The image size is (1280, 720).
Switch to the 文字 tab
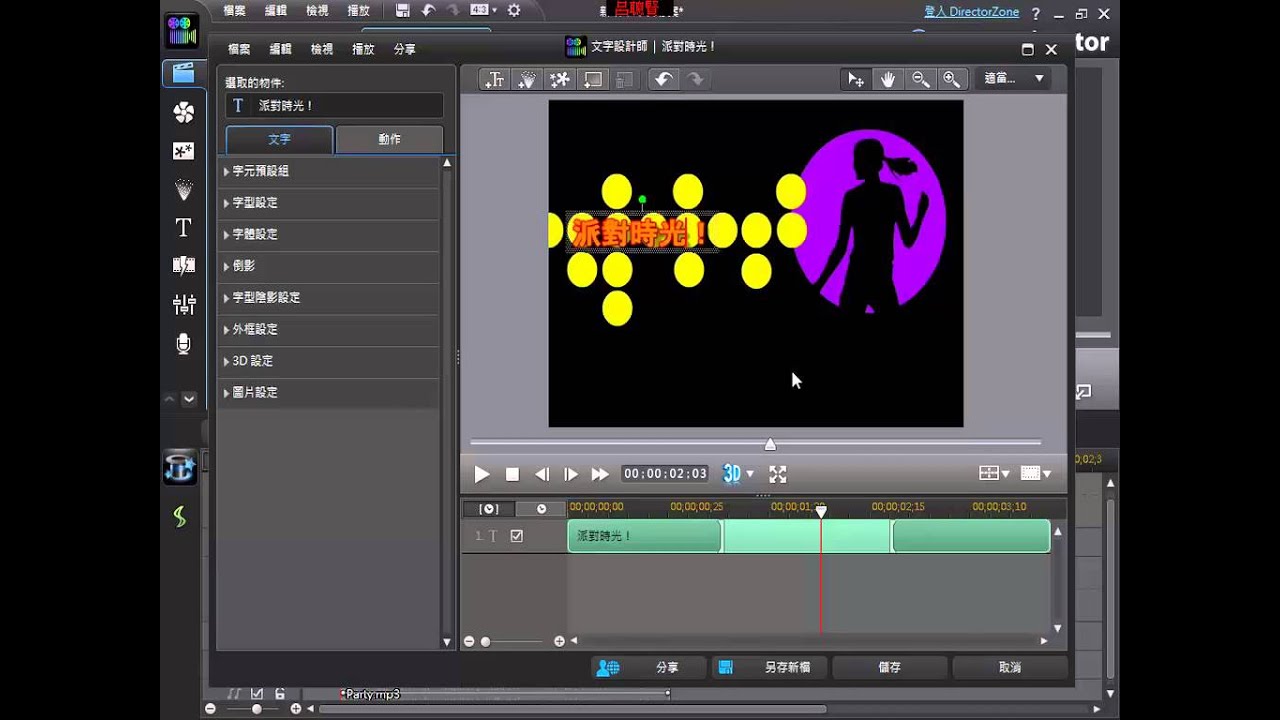[x=279, y=139]
